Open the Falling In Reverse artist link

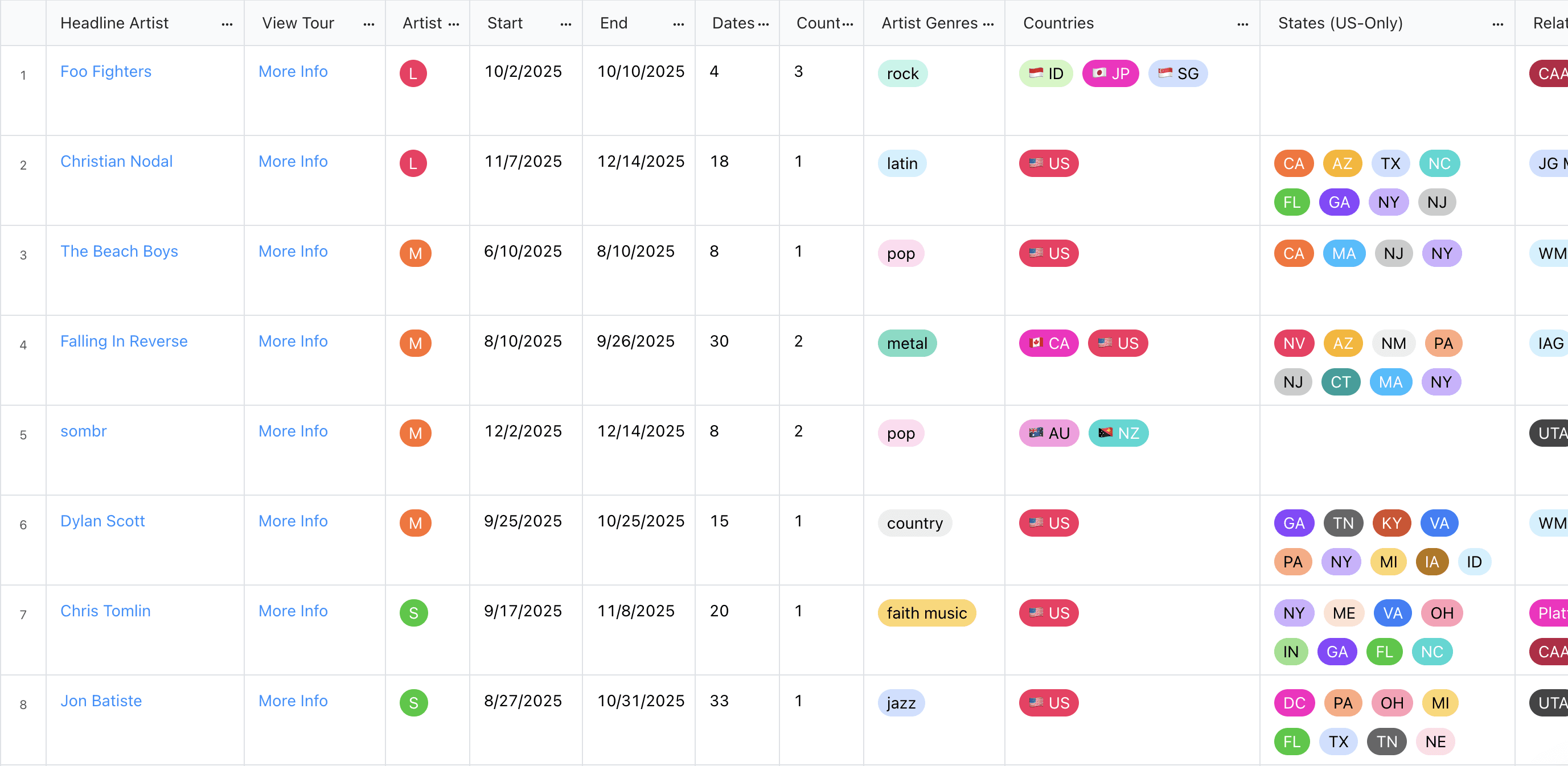click(124, 341)
